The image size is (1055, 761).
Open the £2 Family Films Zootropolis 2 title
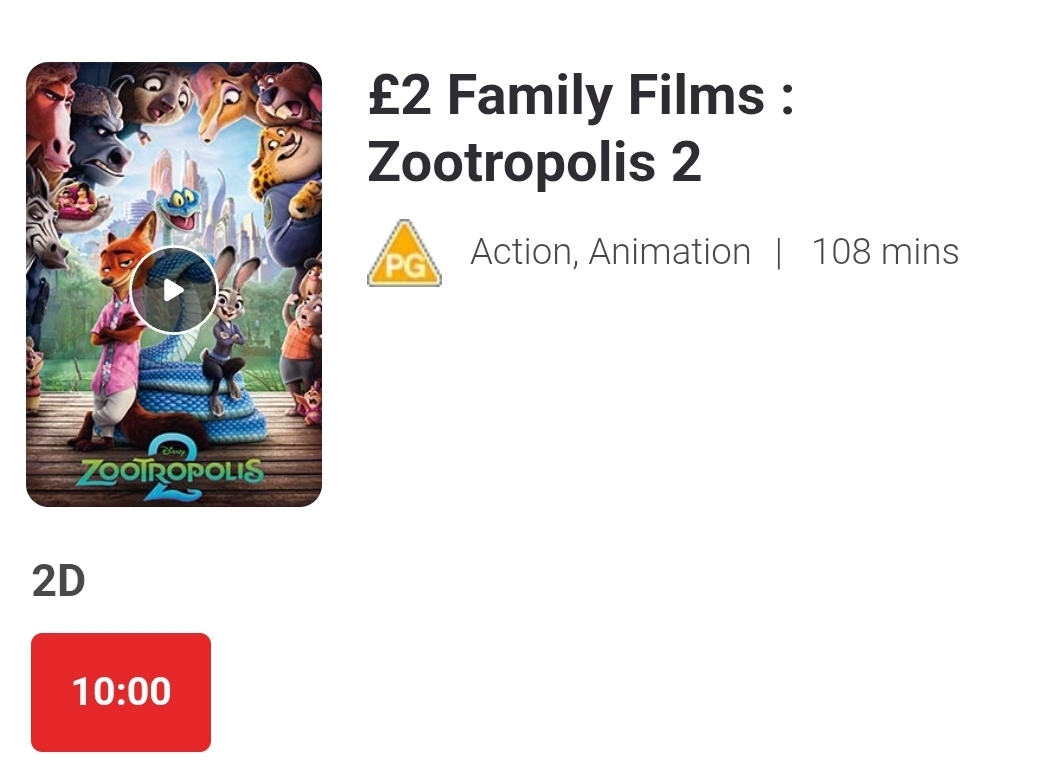[580, 128]
